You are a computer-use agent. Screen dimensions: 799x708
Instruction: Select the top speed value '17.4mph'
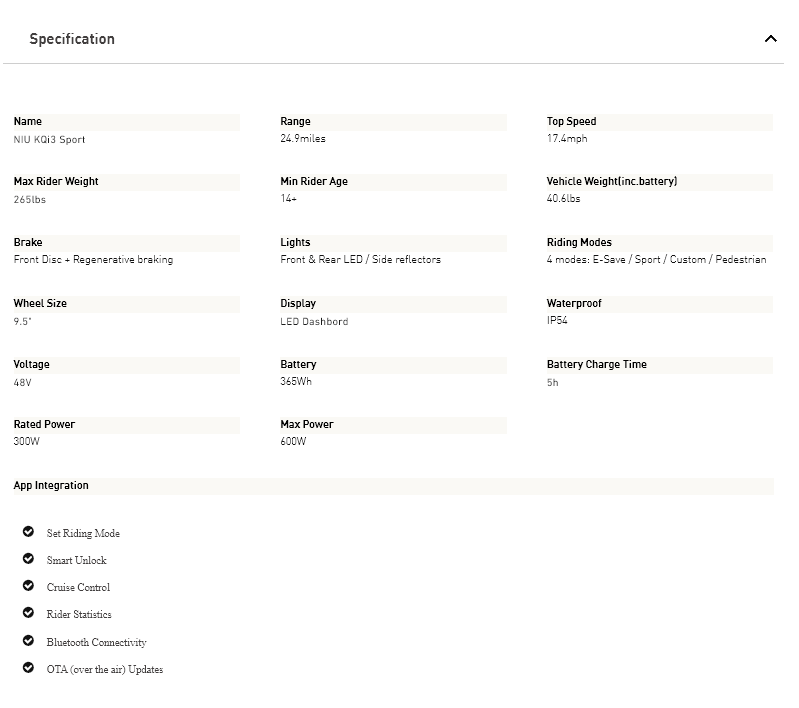tap(567, 139)
